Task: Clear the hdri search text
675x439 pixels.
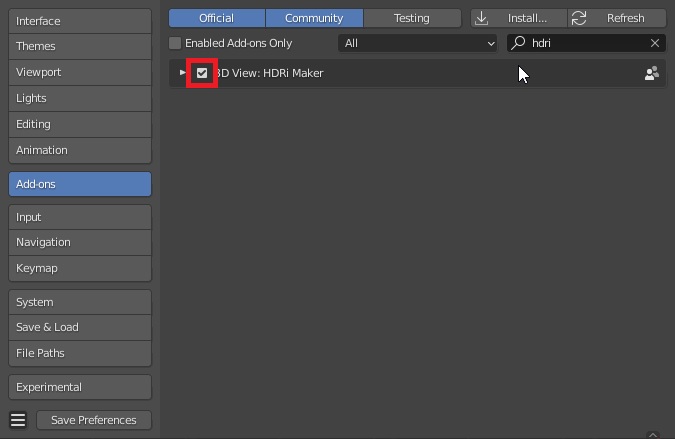Action: [655, 43]
